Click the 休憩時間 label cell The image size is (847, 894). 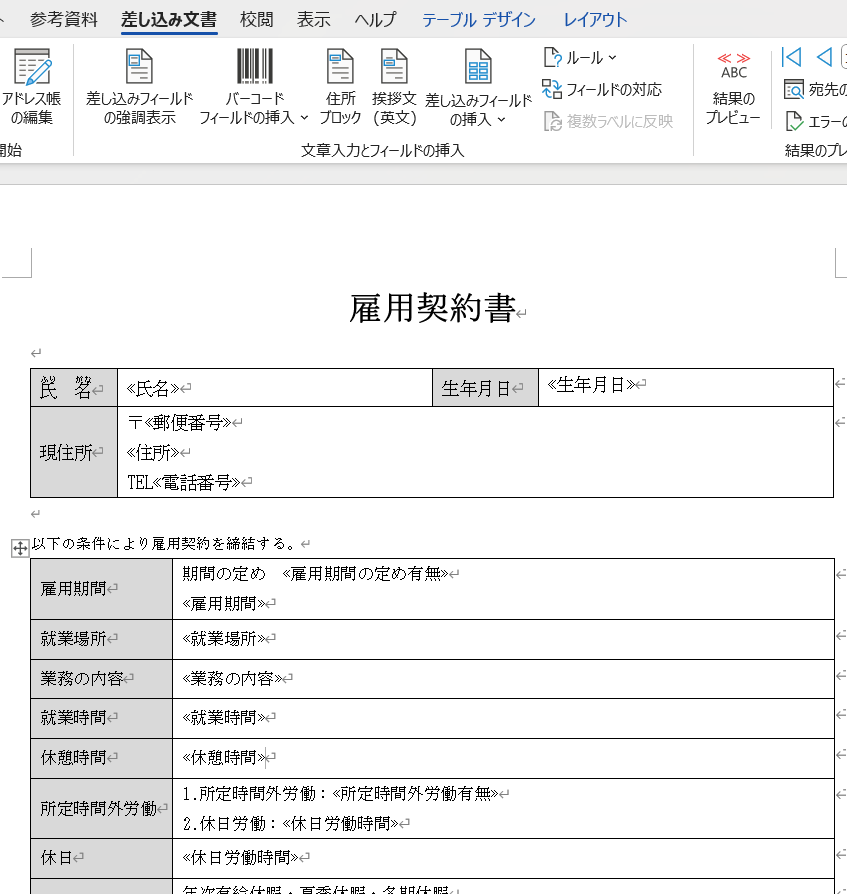coord(101,758)
